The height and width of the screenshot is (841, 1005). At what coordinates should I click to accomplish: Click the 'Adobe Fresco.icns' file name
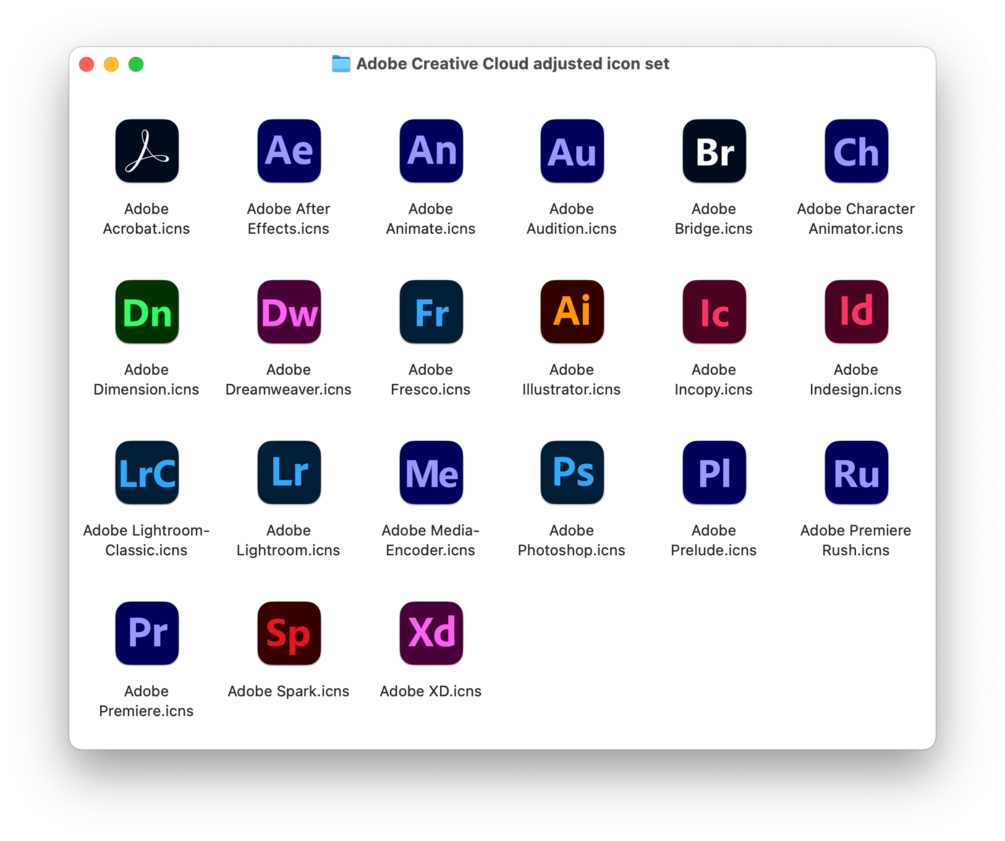click(x=431, y=379)
